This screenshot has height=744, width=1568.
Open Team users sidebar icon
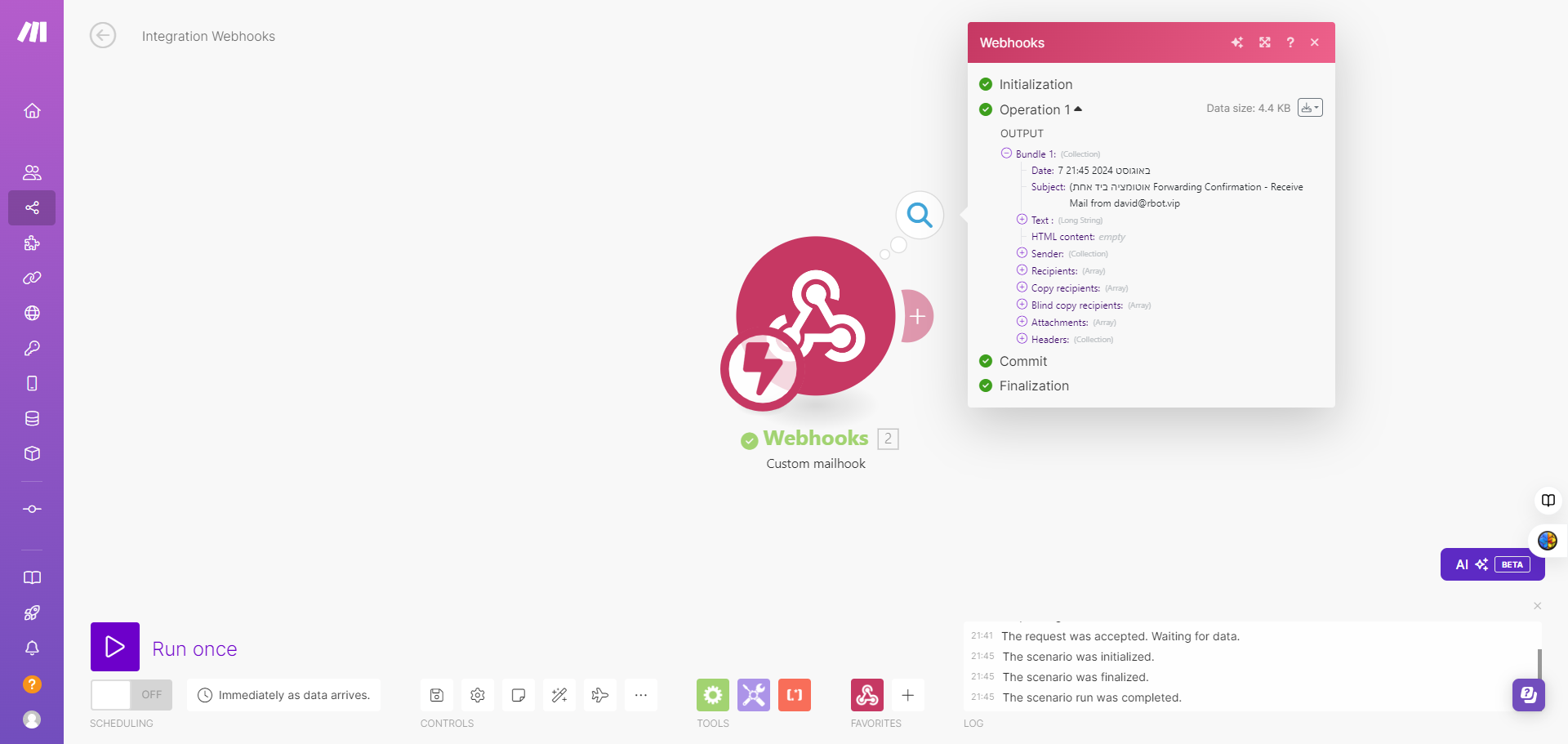coord(32,172)
